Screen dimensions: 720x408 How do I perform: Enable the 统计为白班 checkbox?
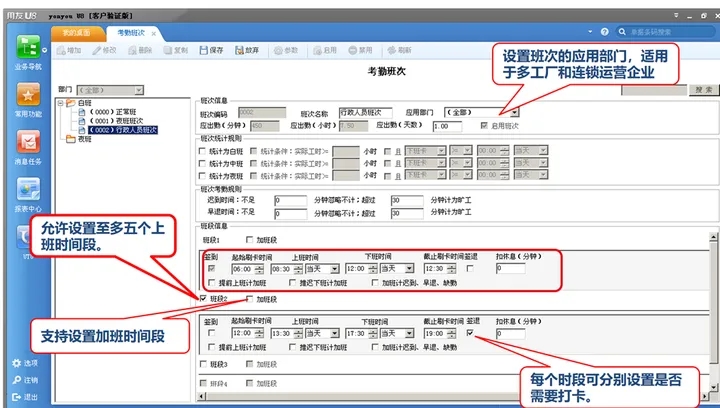(x=202, y=151)
